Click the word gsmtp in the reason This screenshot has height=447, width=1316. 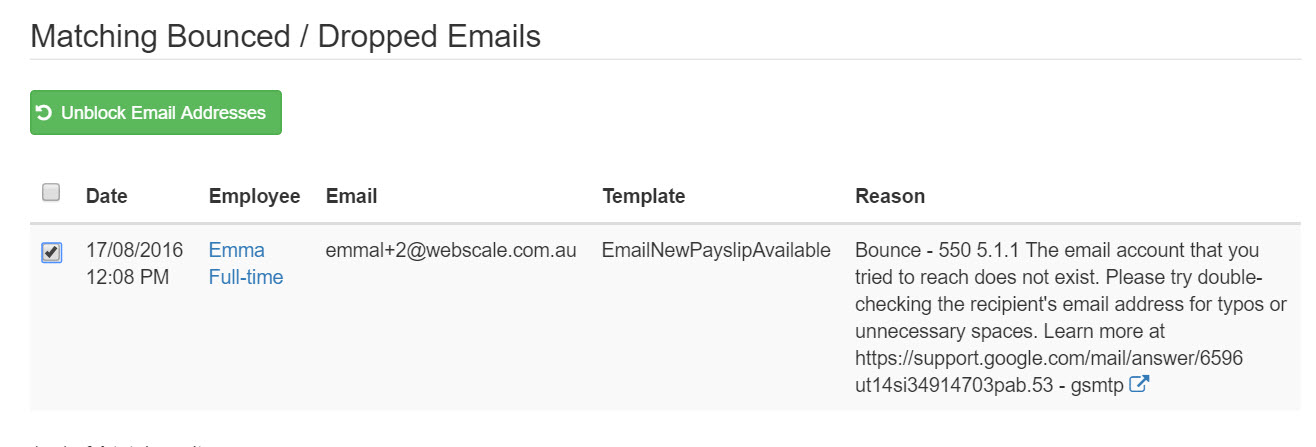coord(1097,385)
